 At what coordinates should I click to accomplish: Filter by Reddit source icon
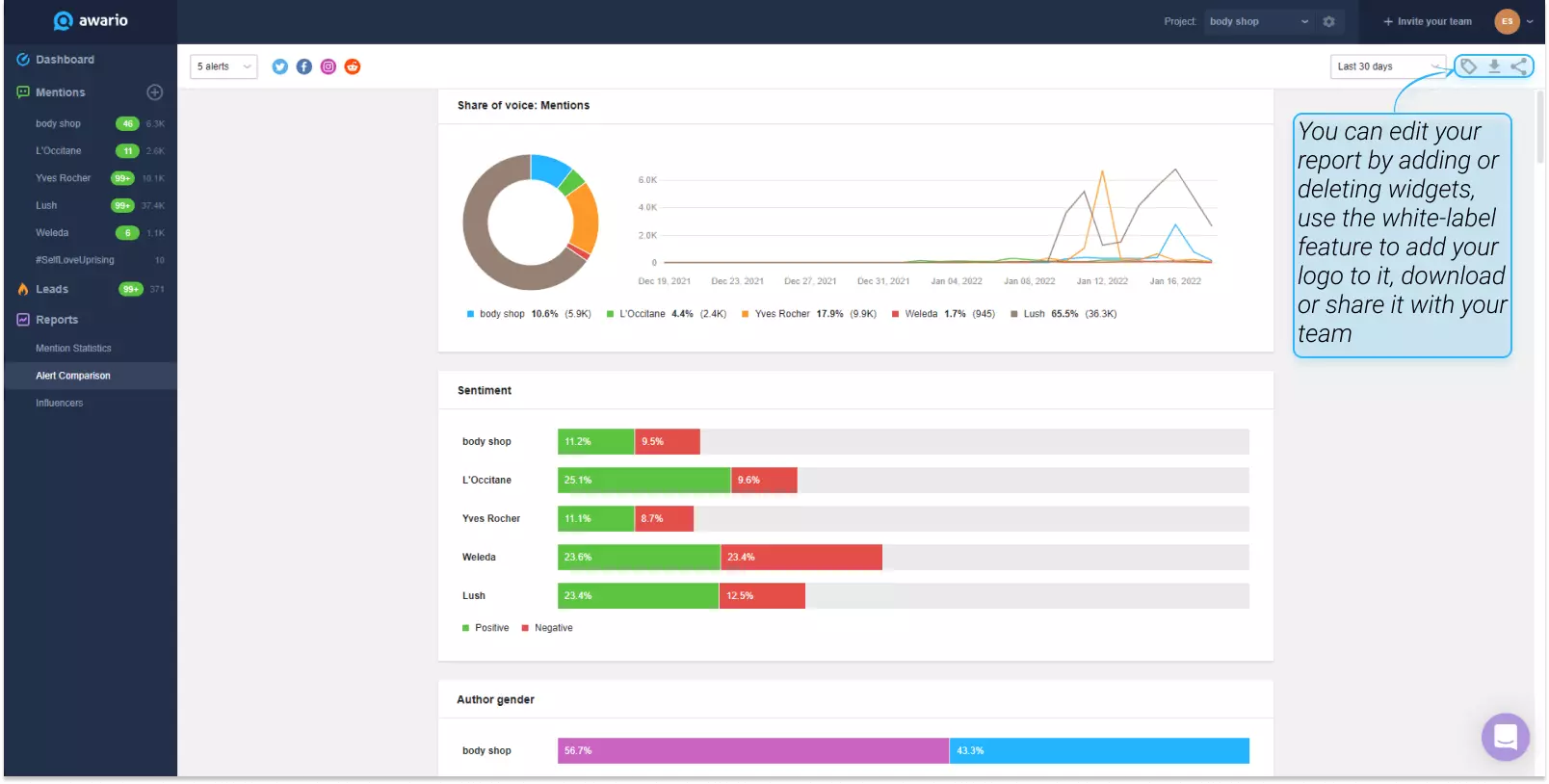tap(353, 66)
